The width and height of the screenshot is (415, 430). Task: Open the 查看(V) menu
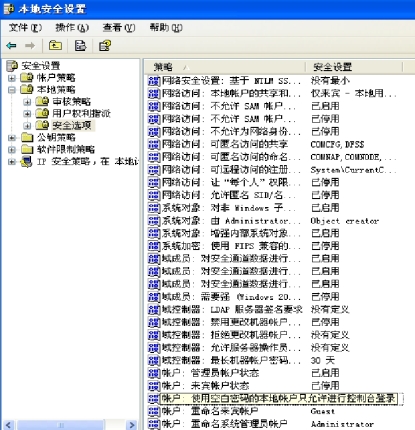tap(119, 27)
